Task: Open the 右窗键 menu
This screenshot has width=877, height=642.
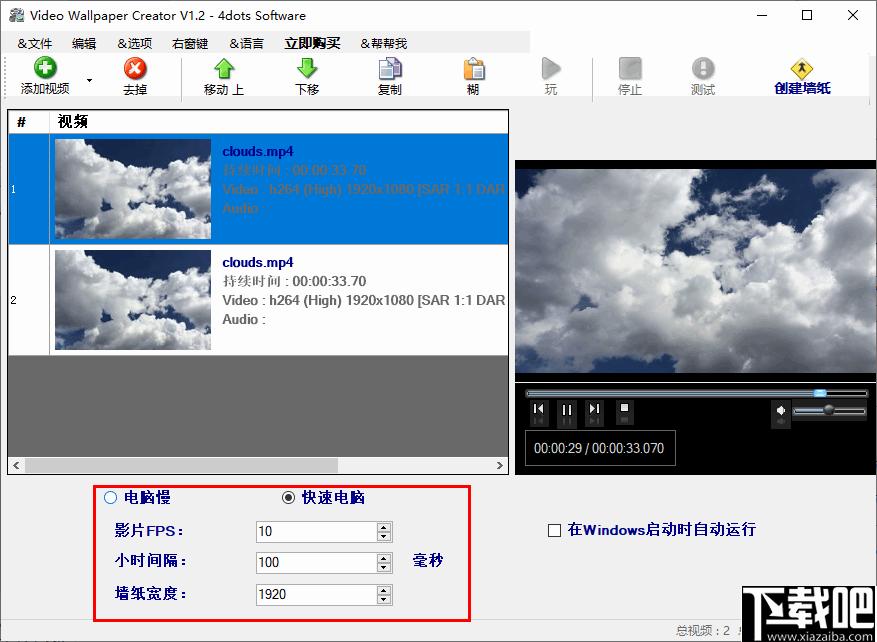Action: (190, 44)
